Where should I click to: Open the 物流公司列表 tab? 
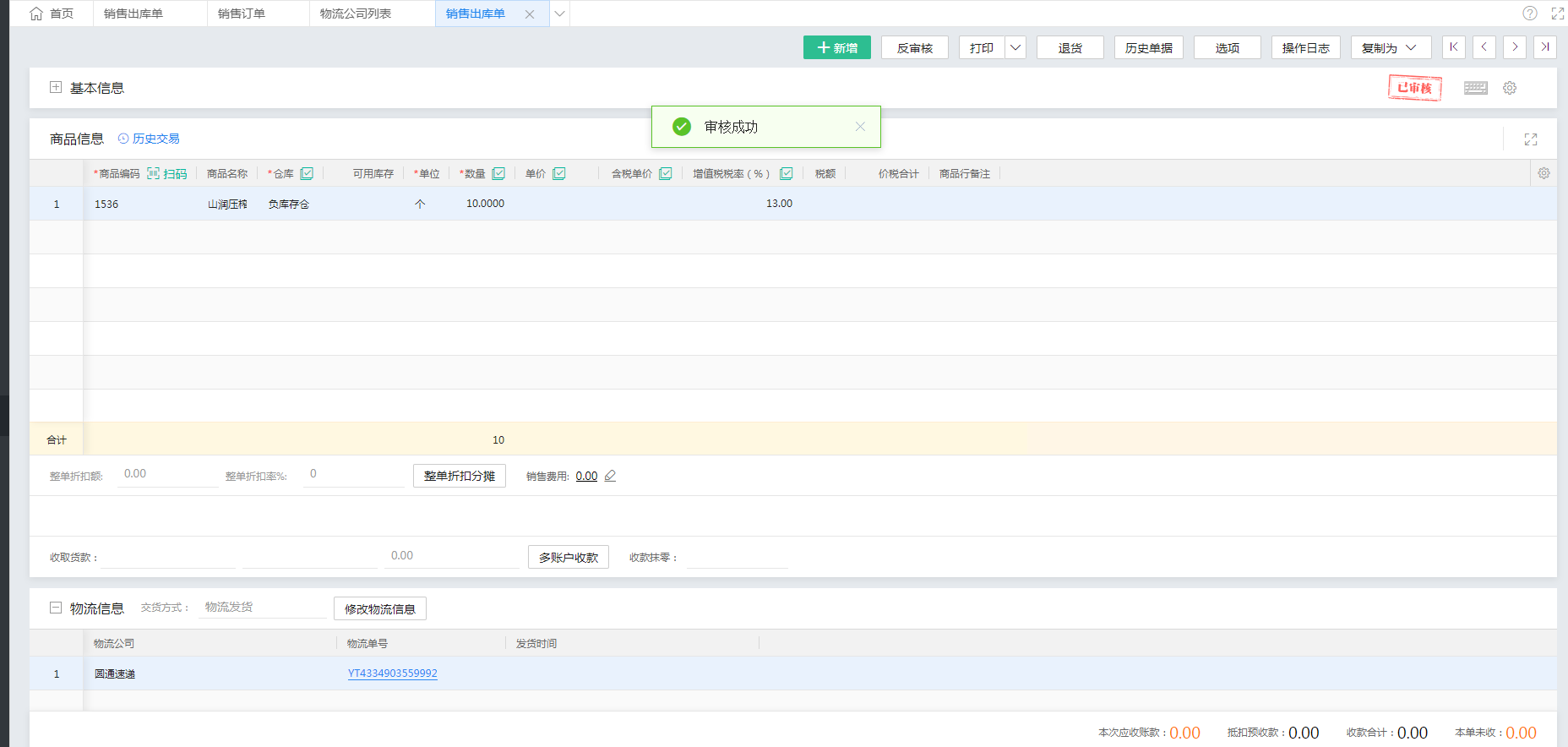click(356, 14)
